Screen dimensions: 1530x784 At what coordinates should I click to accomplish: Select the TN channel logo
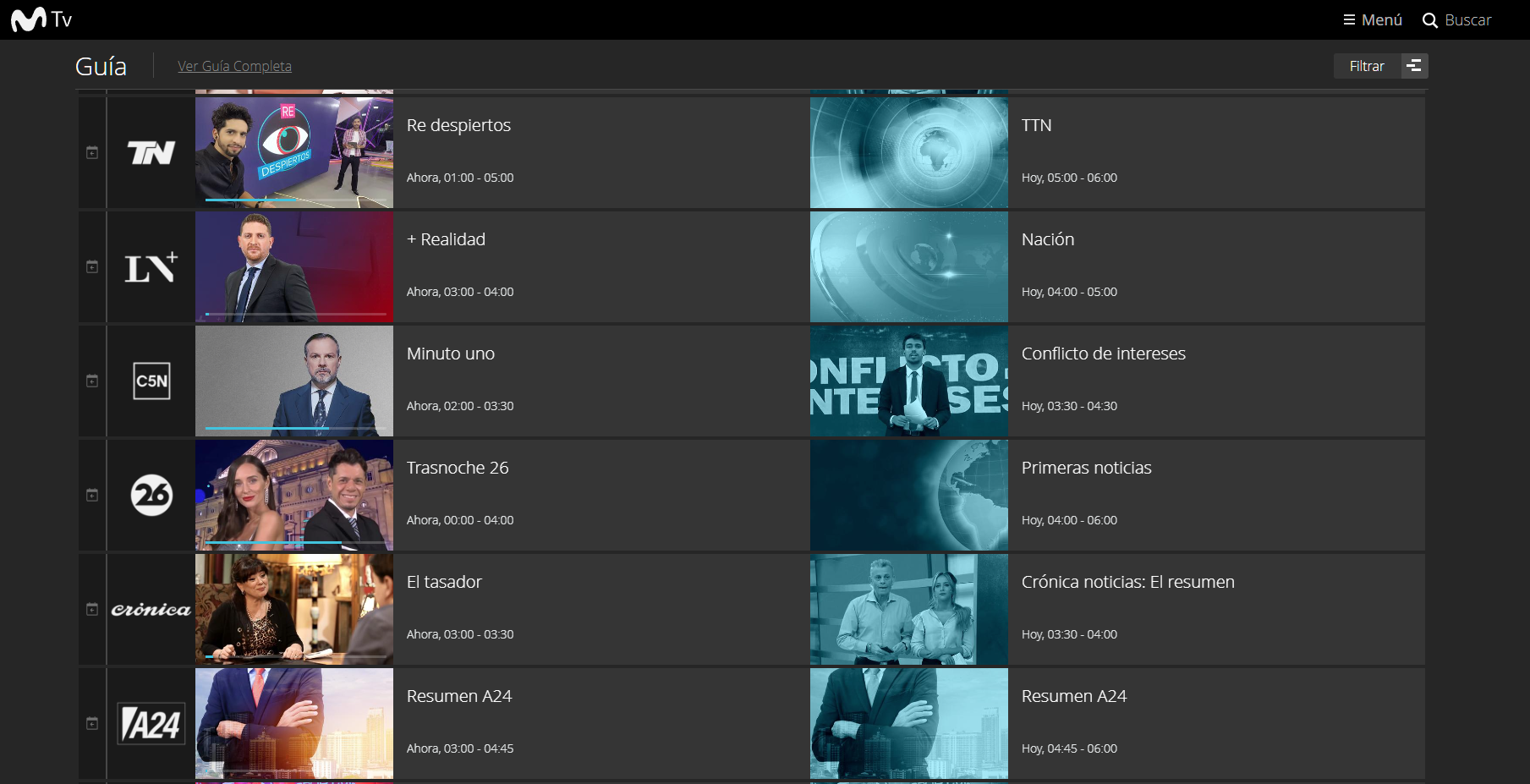coord(151,153)
